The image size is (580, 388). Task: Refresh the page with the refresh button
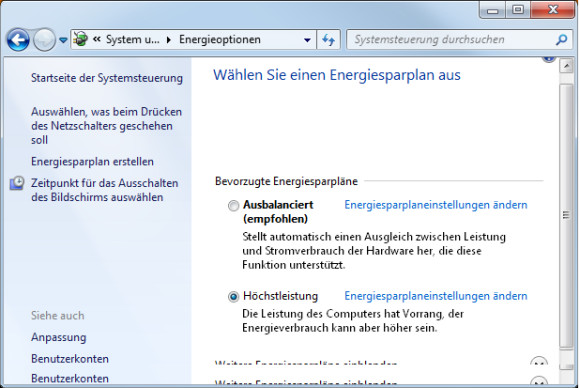(x=328, y=40)
